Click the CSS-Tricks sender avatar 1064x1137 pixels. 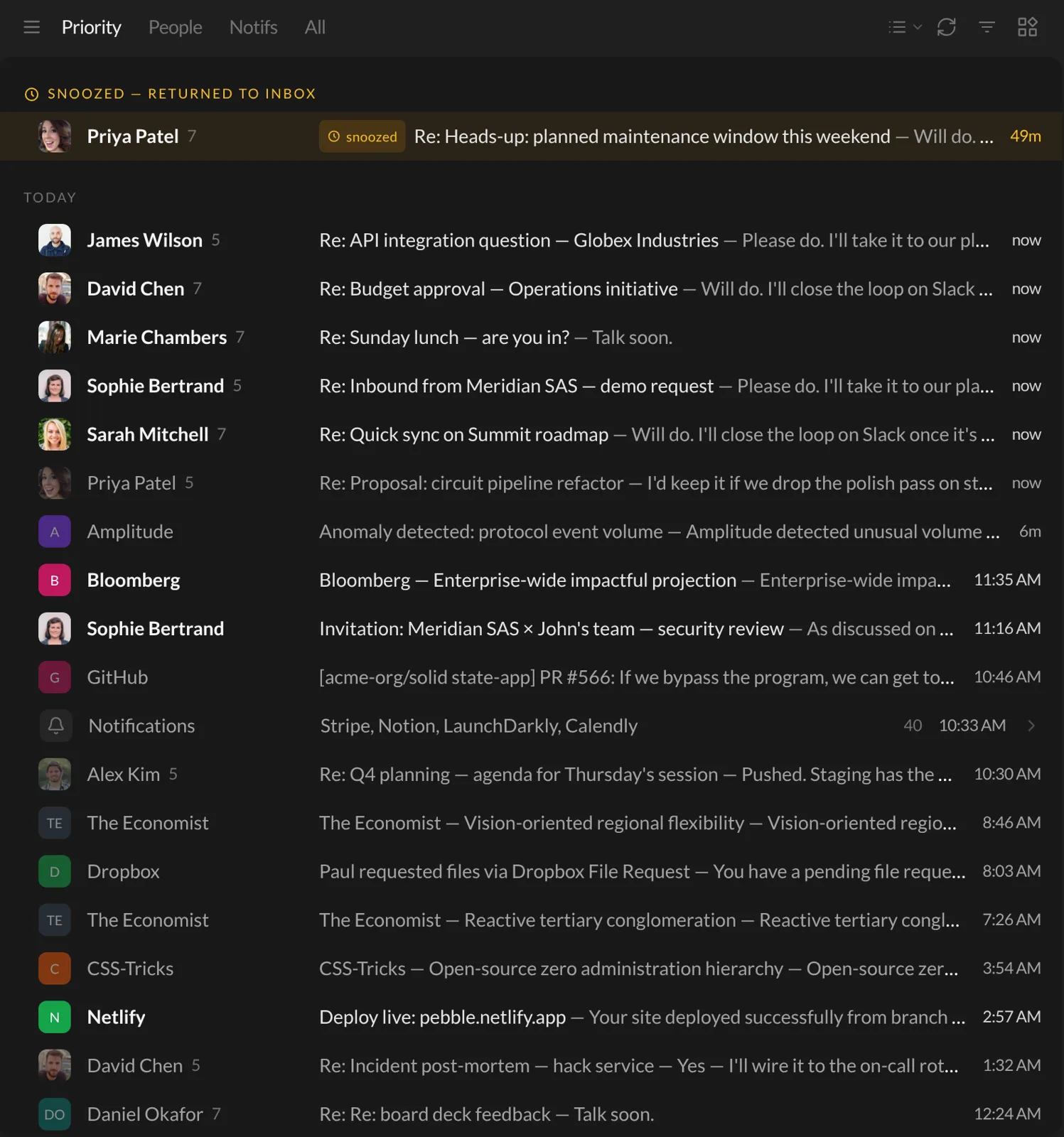click(55, 969)
